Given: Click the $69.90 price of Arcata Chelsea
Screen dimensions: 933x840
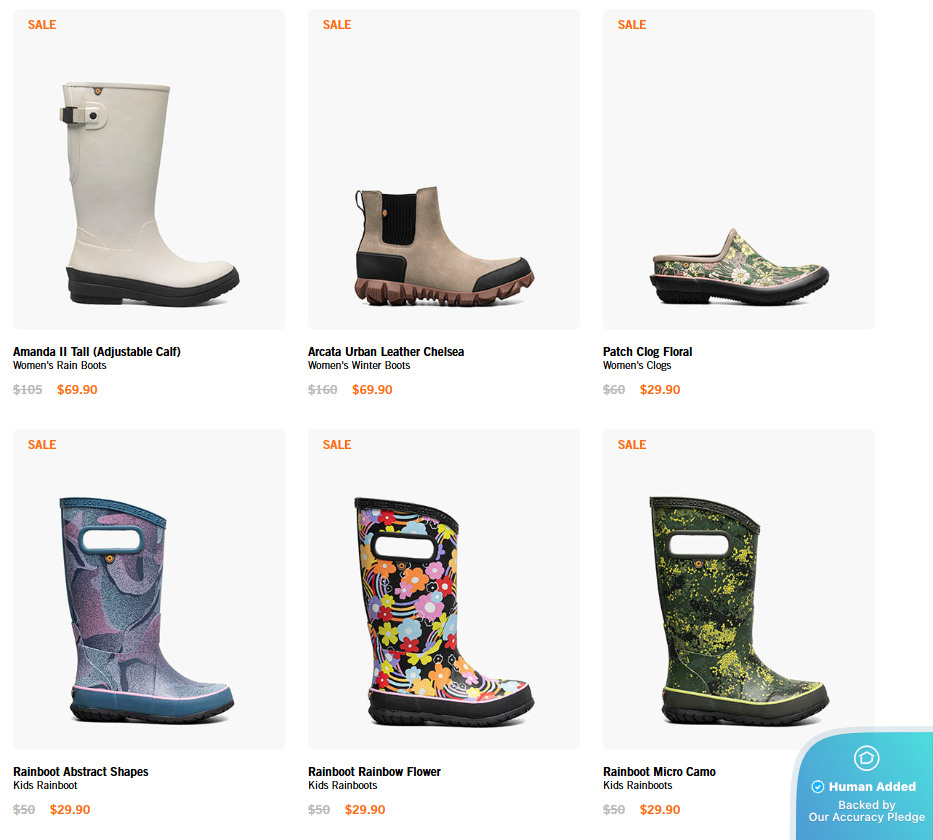Looking at the screenshot, I should (372, 390).
